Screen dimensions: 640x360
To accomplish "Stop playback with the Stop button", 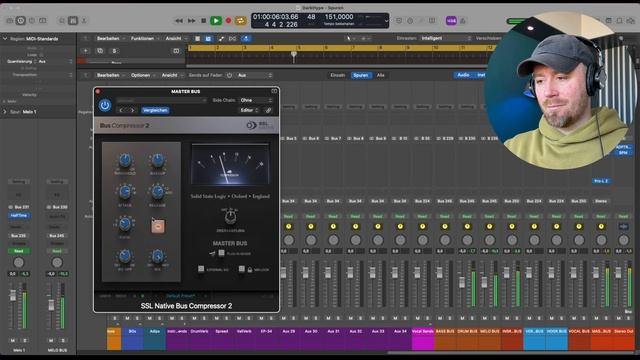I will [x=204, y=21].
